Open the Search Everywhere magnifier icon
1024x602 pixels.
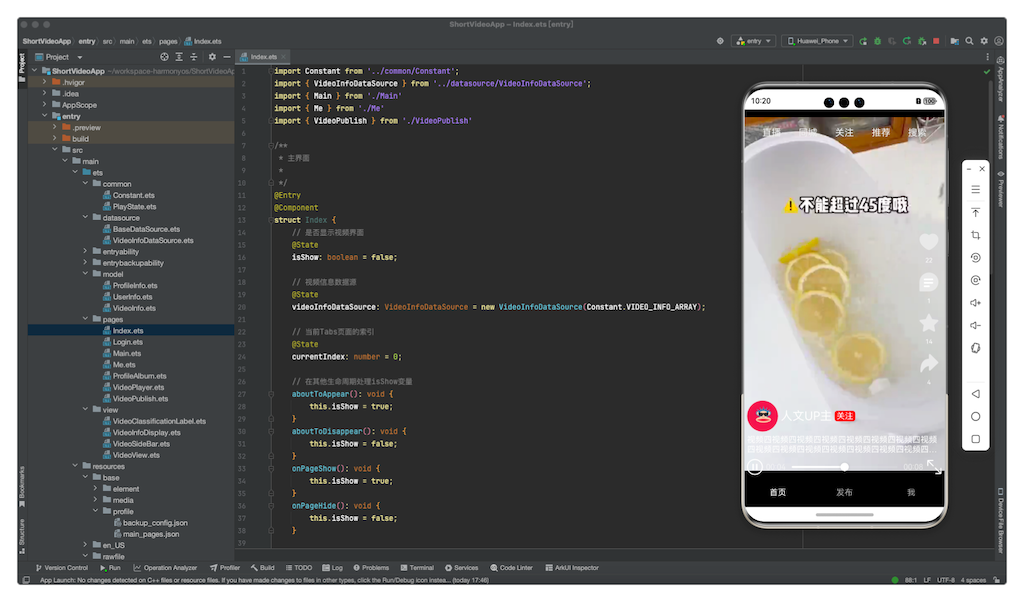pyautogui.click(x=970, y=41)
